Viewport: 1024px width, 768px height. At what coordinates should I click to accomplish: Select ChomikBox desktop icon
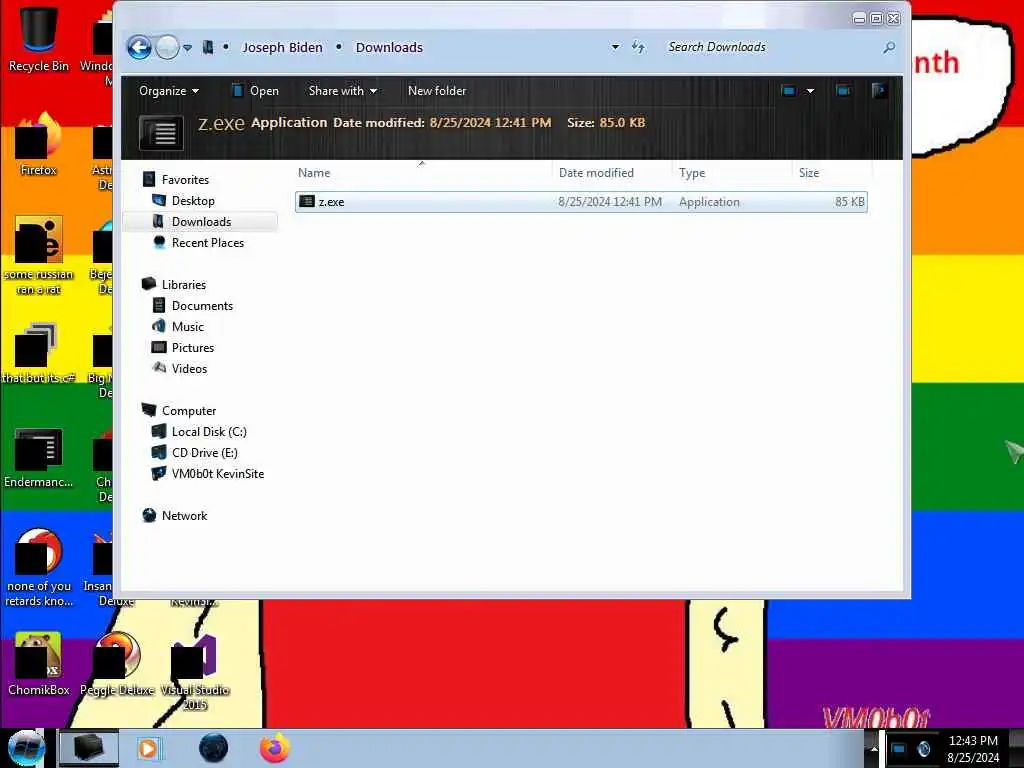39,664
